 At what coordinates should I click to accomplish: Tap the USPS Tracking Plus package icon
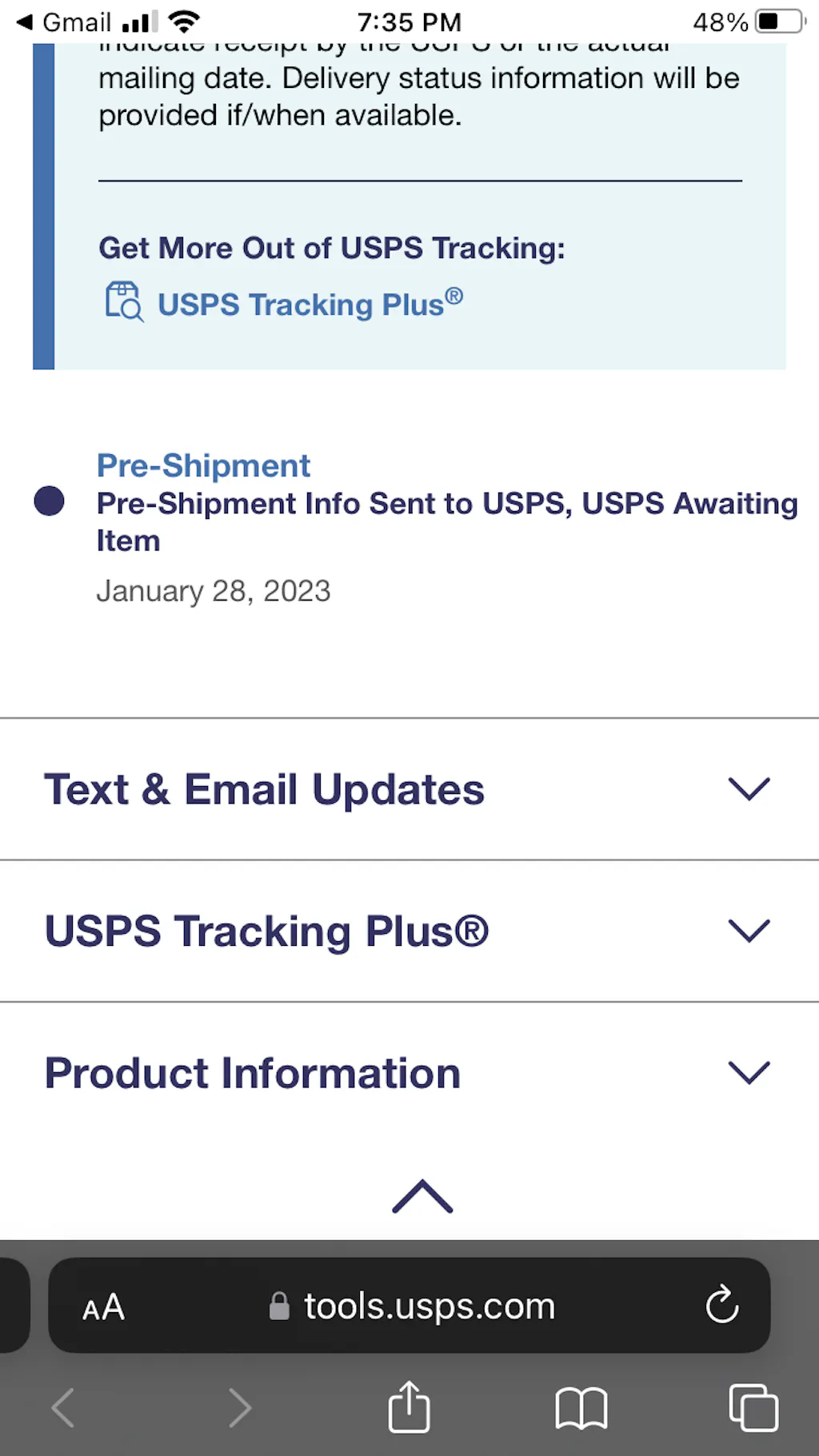pos(124,302)
